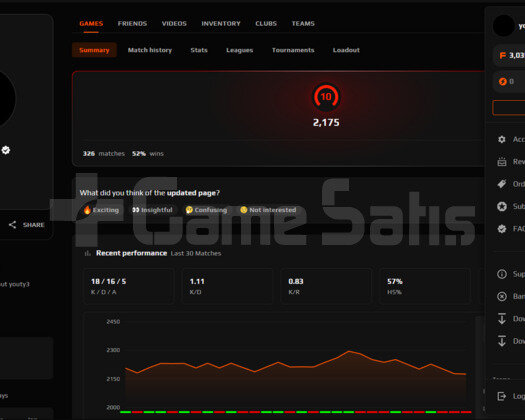The image size is (525, 420).
Task: Go to the INVENTORY tab
Action: [221, 23]
